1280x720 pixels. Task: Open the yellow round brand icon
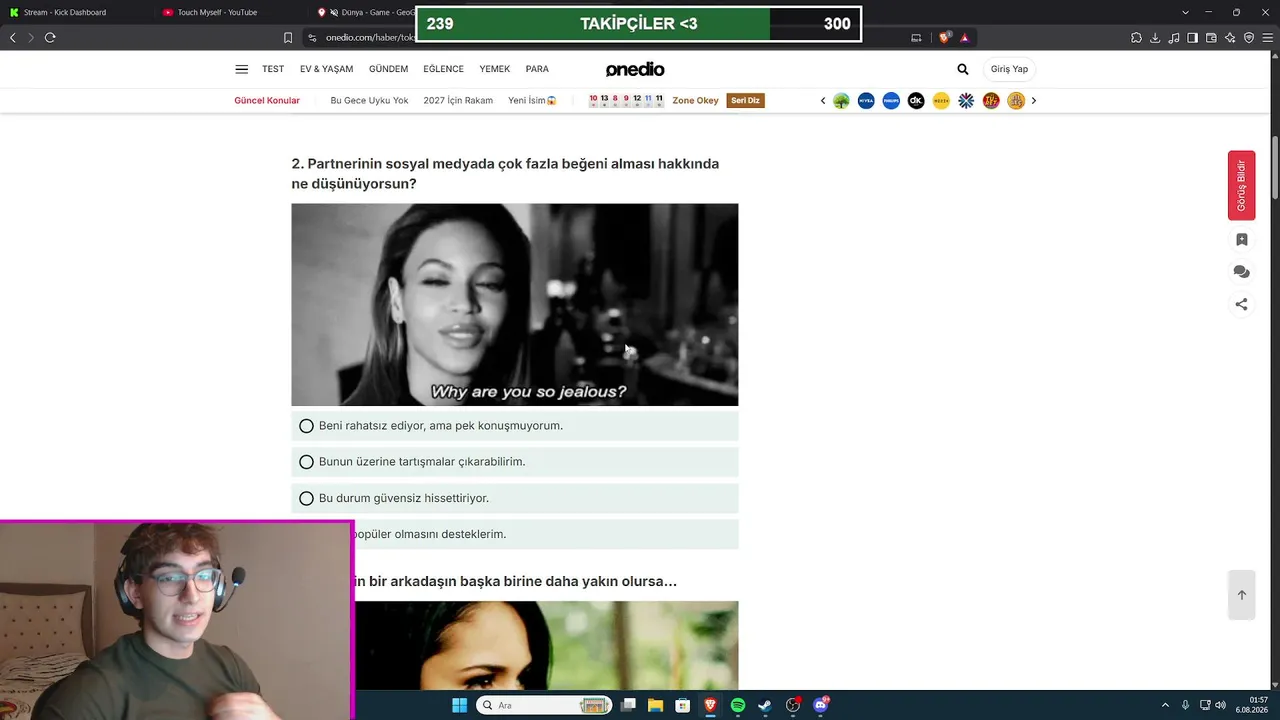coord(941,100)
